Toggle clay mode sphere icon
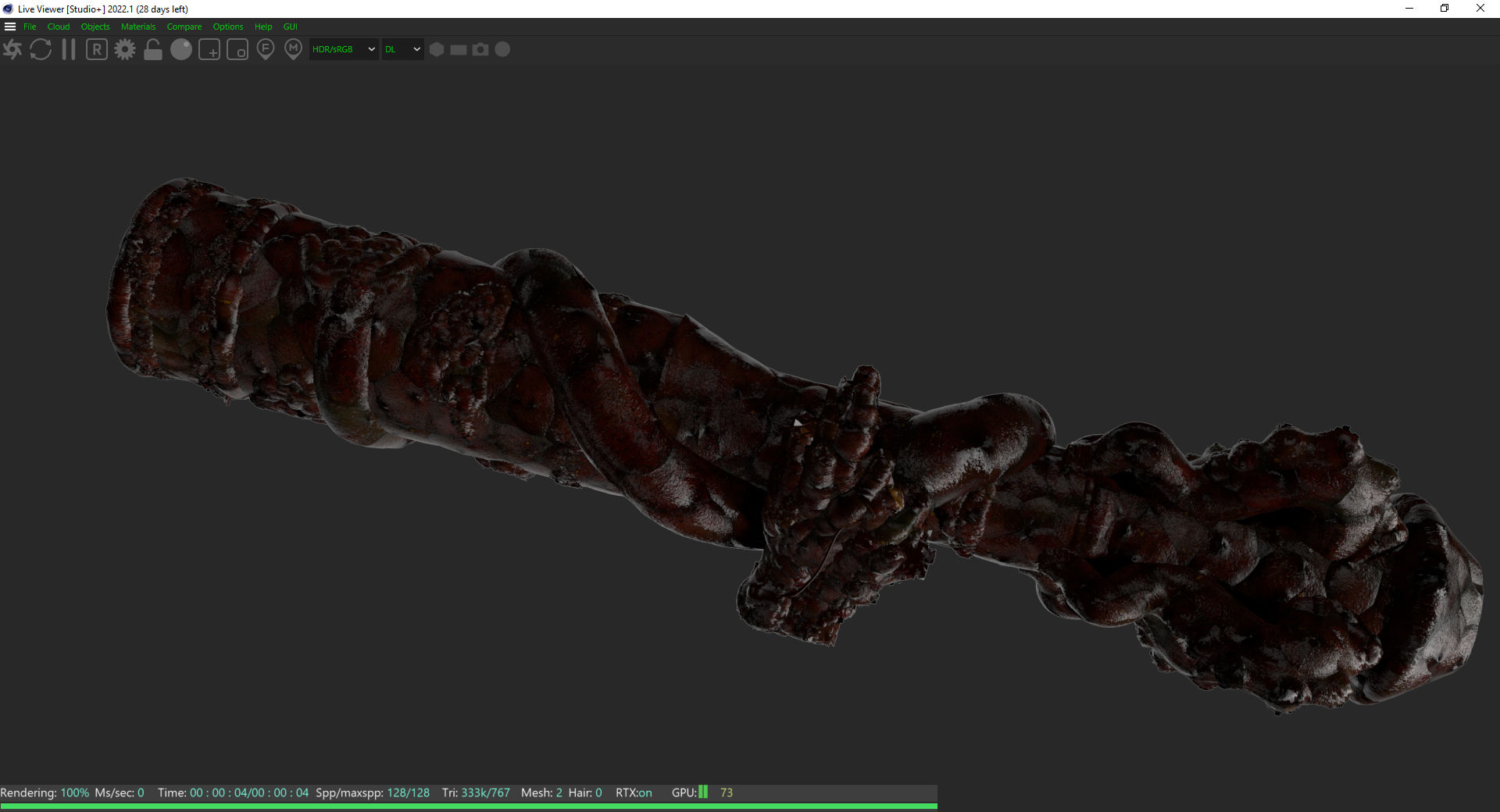The height and width of the screenshot is (812, 1500). tap(181, 50)
